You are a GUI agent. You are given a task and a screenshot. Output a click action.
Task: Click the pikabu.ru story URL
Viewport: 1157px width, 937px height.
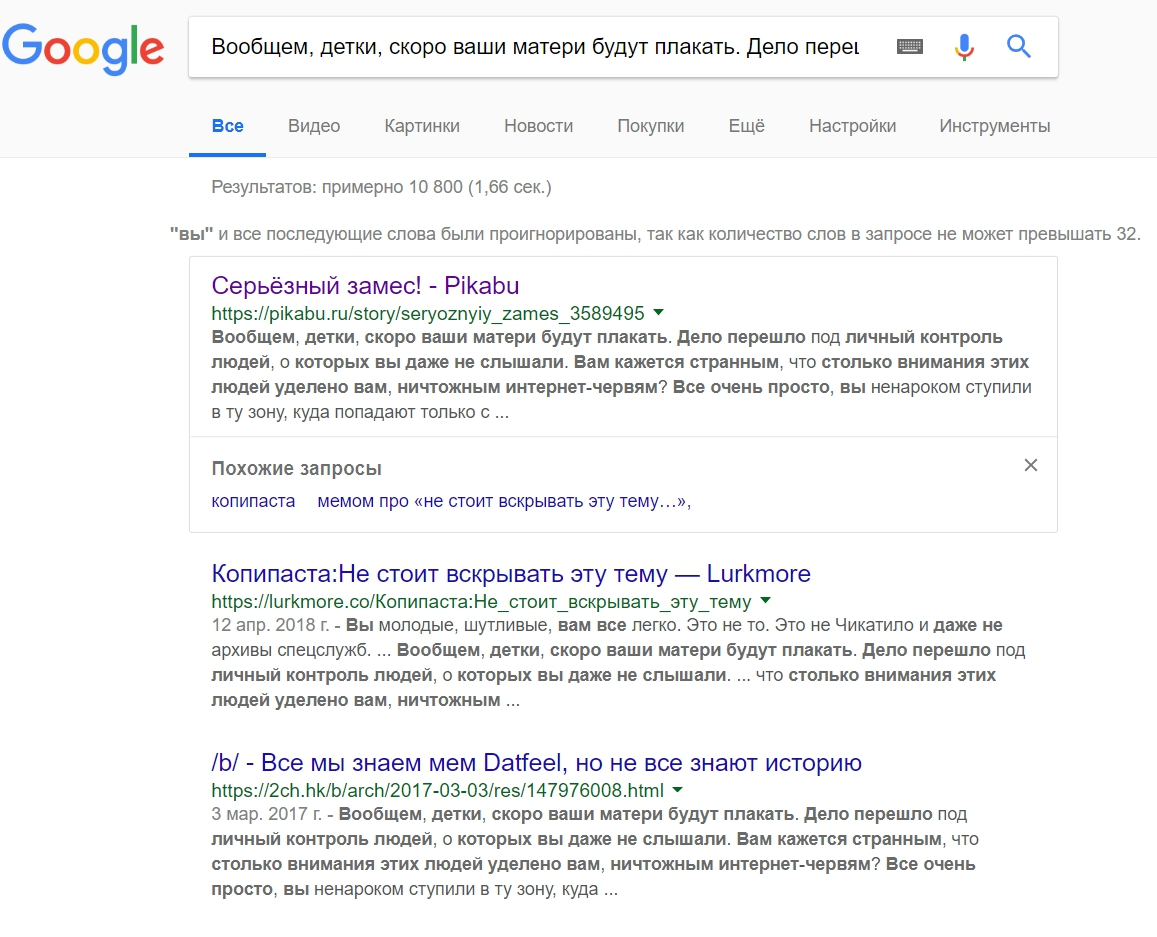[x=428, y=314]
